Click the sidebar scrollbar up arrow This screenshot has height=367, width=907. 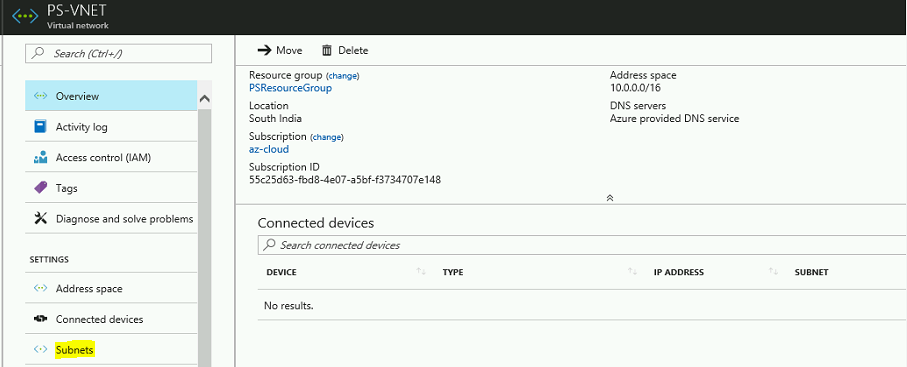click(204, 99)
